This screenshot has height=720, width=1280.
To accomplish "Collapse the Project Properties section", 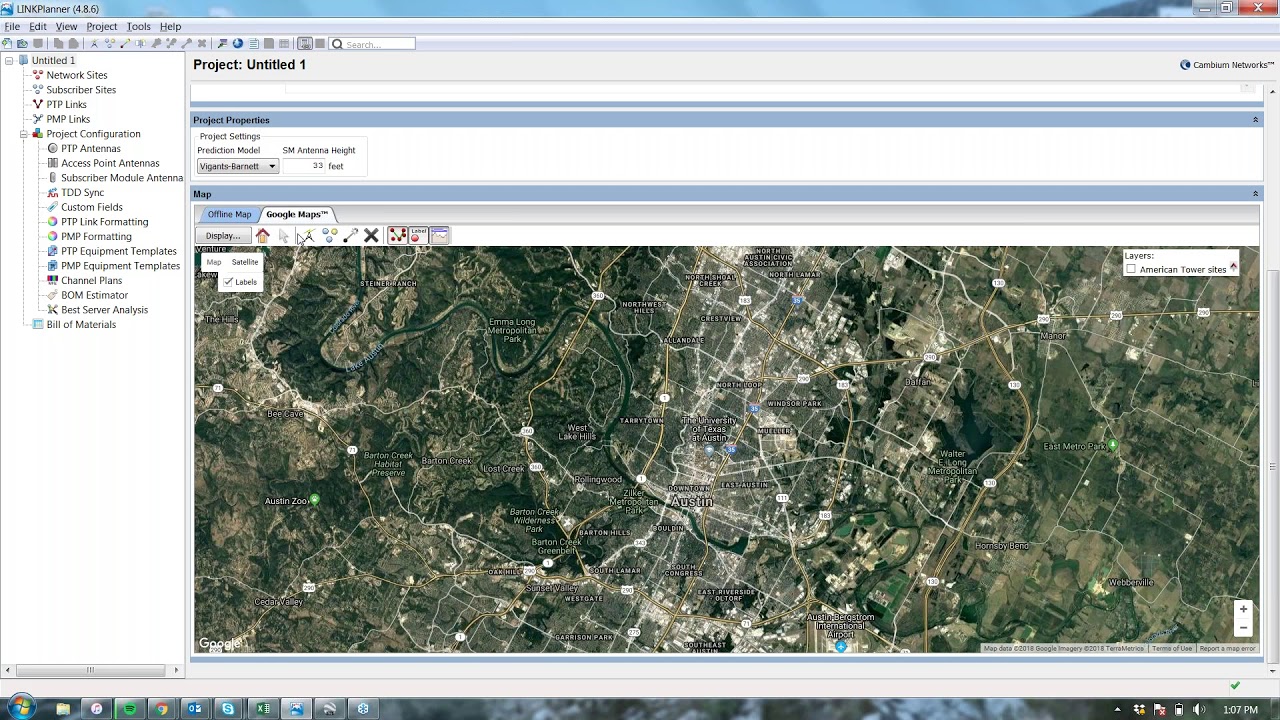I will pyautogui.click(x=1255, y=120).
